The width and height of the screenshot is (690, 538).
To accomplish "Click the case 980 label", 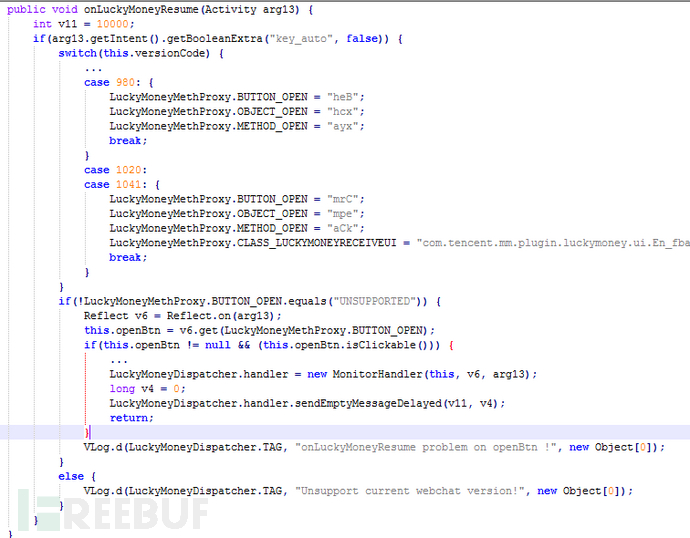I will point(112,82).
